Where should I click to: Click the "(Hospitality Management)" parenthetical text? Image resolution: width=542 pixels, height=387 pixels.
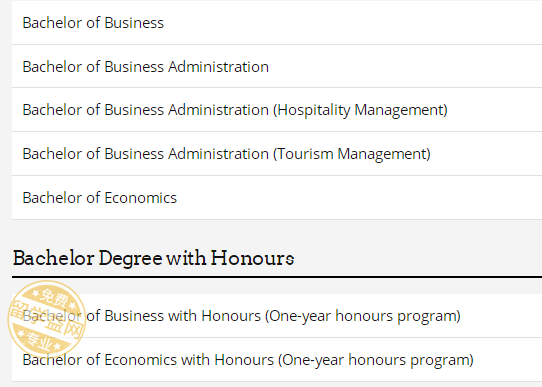point(360,111)
